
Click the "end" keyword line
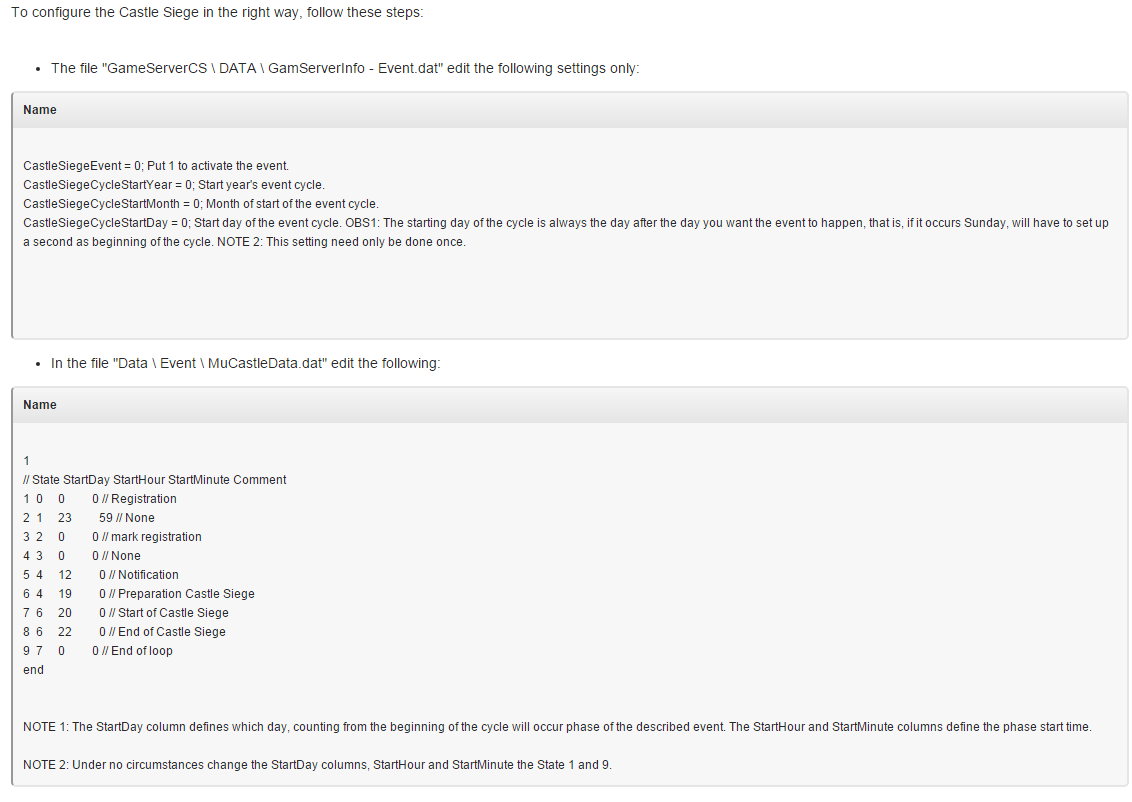point(33,670)
